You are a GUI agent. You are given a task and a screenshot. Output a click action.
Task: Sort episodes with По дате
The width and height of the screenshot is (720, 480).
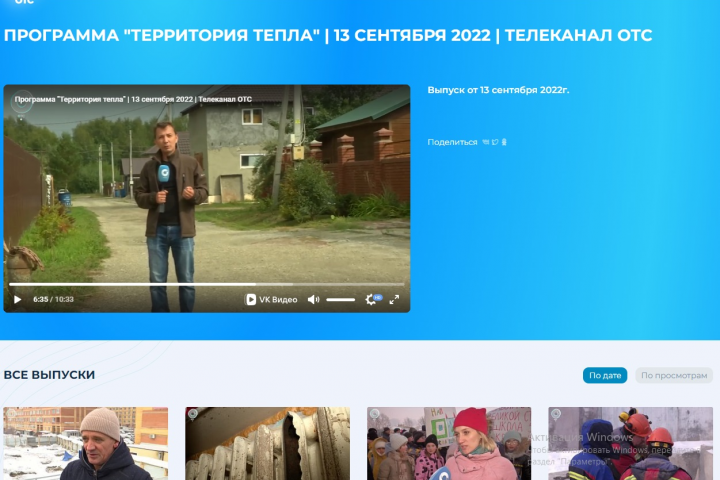(x=605, y=375)
